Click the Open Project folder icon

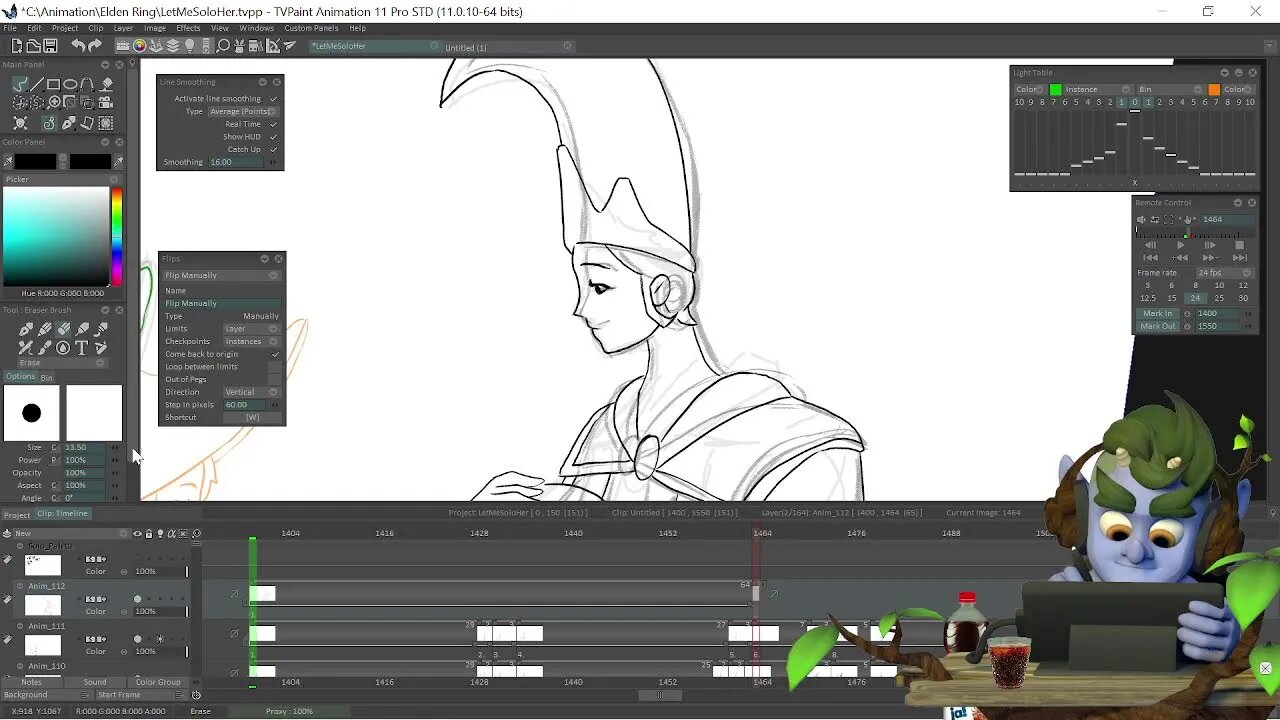[x=33, y=45]
